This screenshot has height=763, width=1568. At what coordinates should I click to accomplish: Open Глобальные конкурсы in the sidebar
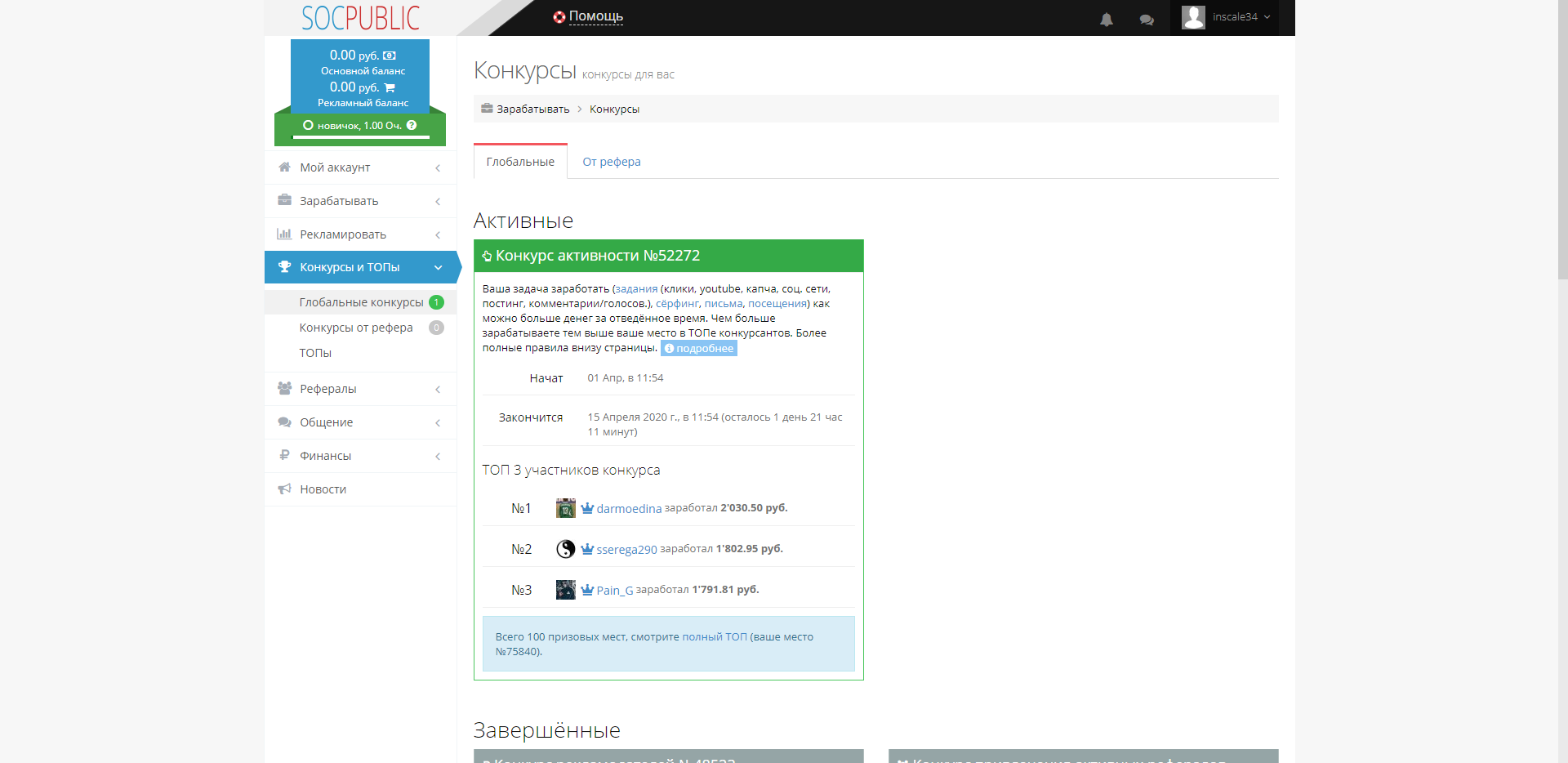click(x=360, y=302)
